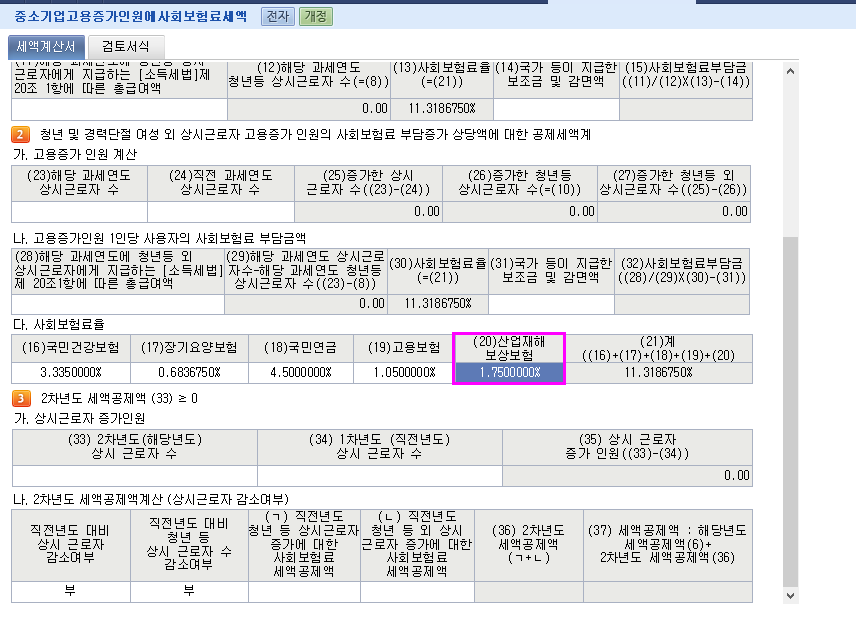Click the 전자 button in the header
Screen dimensions: 856x632
[277, 16]
